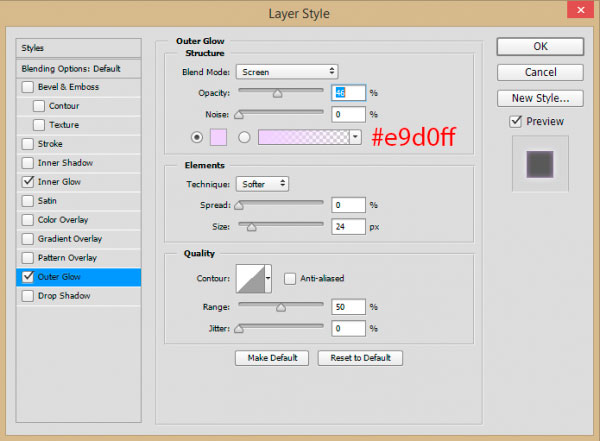Expand the gradient picker arrow
This screenshot has width=600, height=441.
click(355, 137)
